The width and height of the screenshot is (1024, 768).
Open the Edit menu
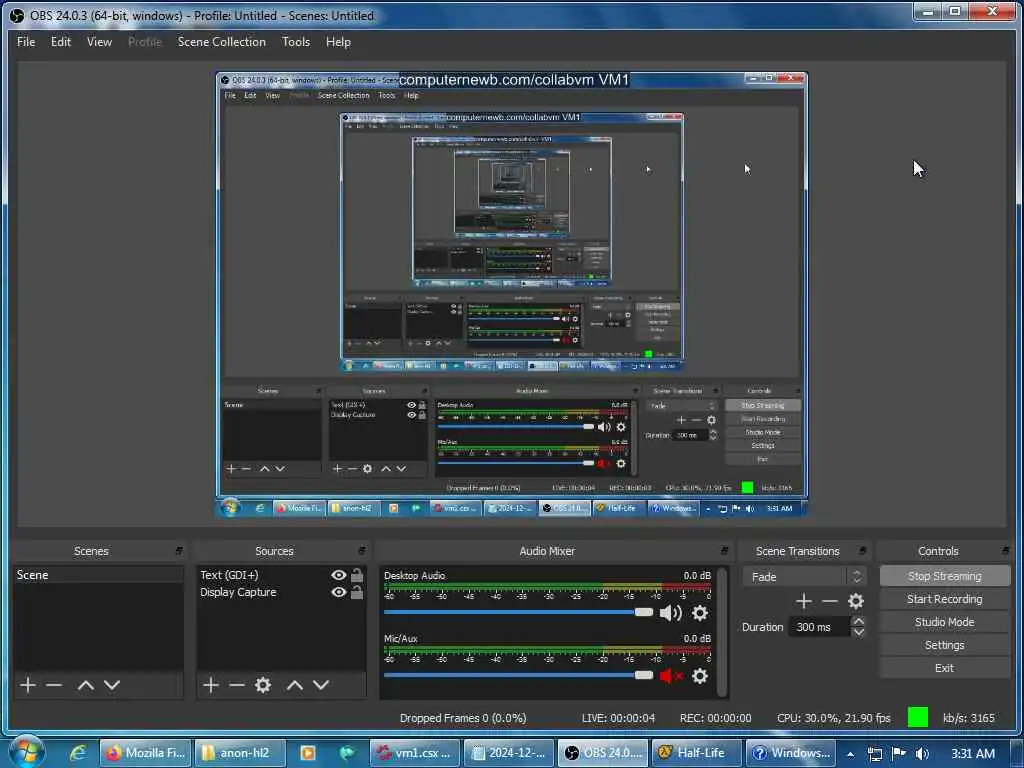point(61,42)
